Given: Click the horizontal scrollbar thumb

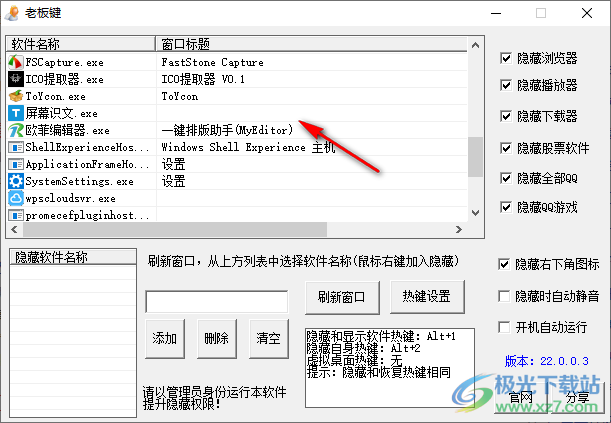Looking at the screenshot, I should pyautogui.click(x=175, y=229).
